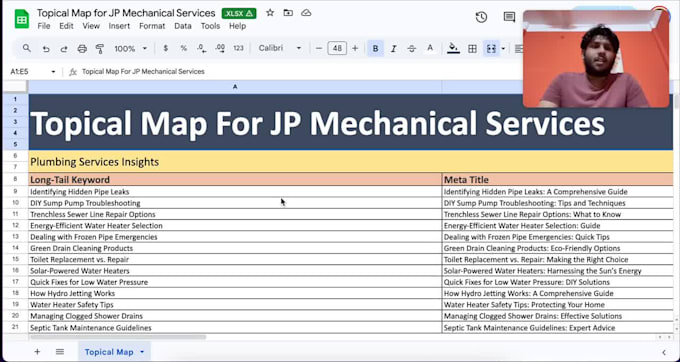680x362 pixels.
Task: Activate the paint format tool
Action: tap(100, 49)
